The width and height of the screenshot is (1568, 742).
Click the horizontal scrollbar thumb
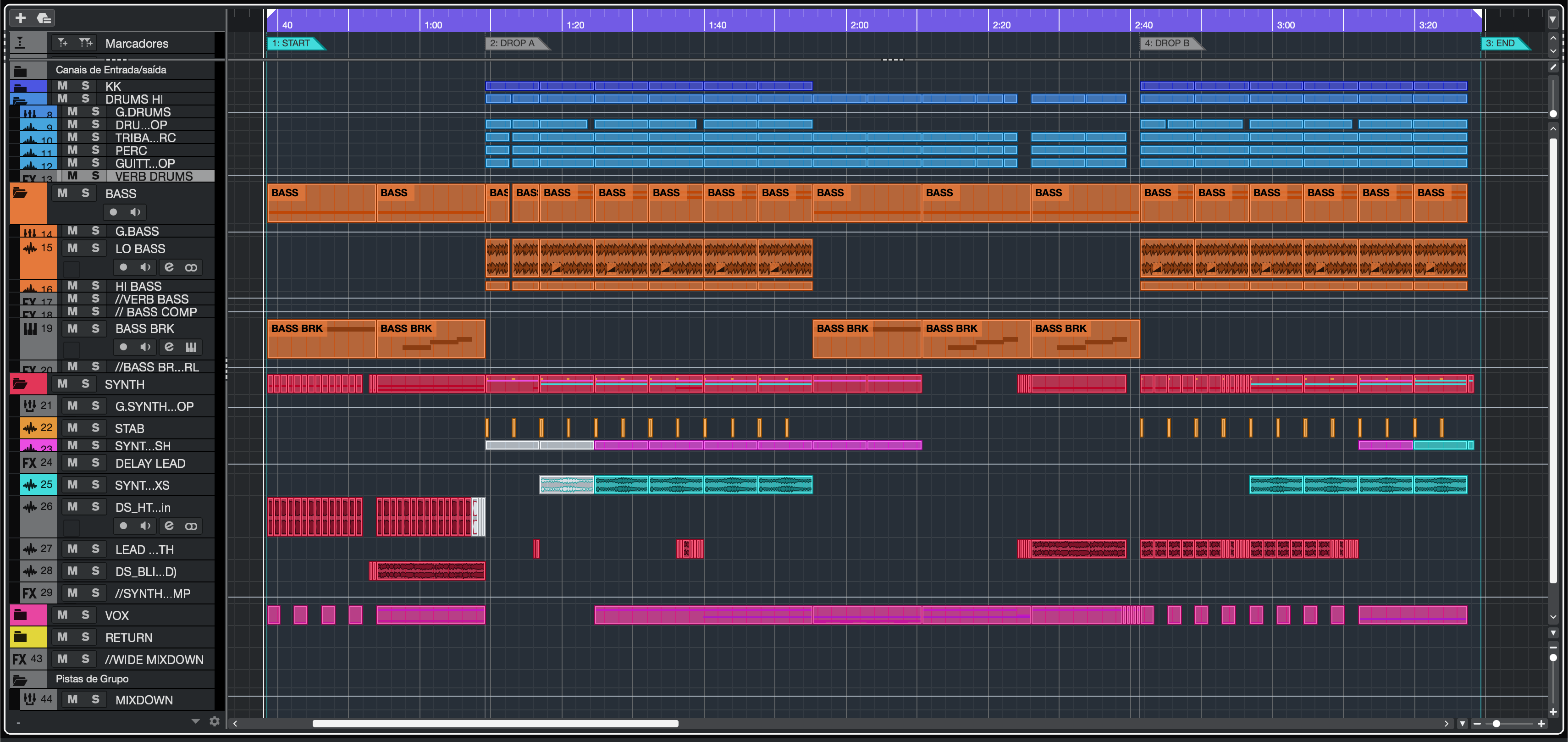(x=496, y=724)
